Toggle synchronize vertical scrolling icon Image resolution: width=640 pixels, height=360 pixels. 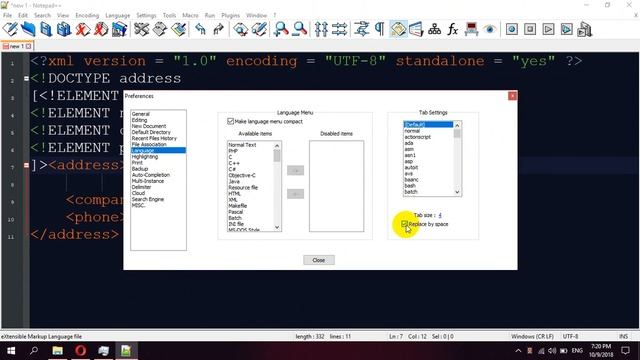pos(321,29)
